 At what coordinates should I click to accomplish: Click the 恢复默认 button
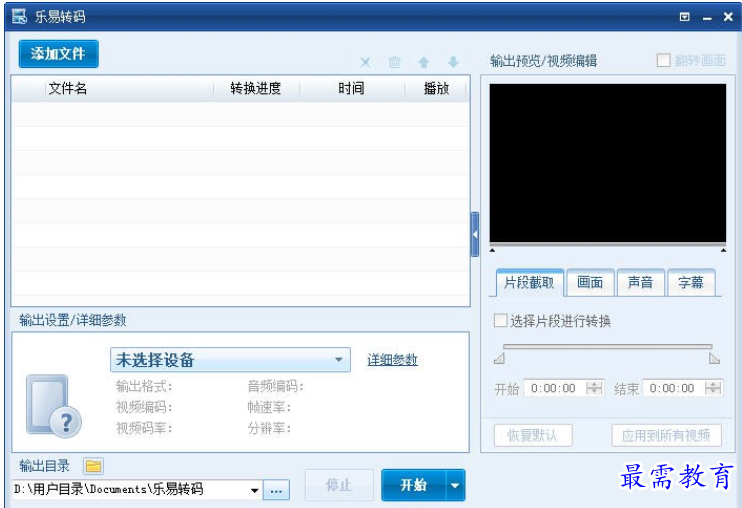tap(533, 435)
